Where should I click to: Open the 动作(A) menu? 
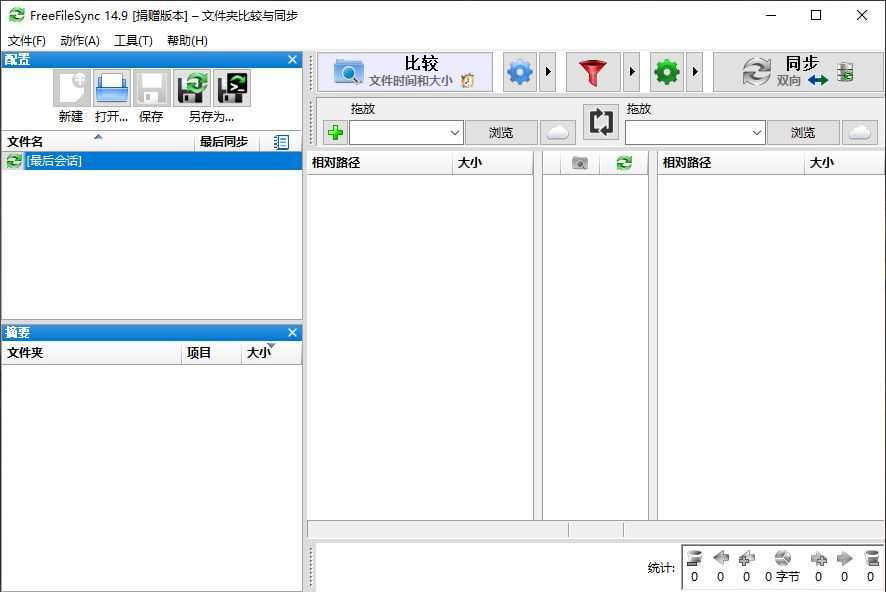[x=81, y=40]
